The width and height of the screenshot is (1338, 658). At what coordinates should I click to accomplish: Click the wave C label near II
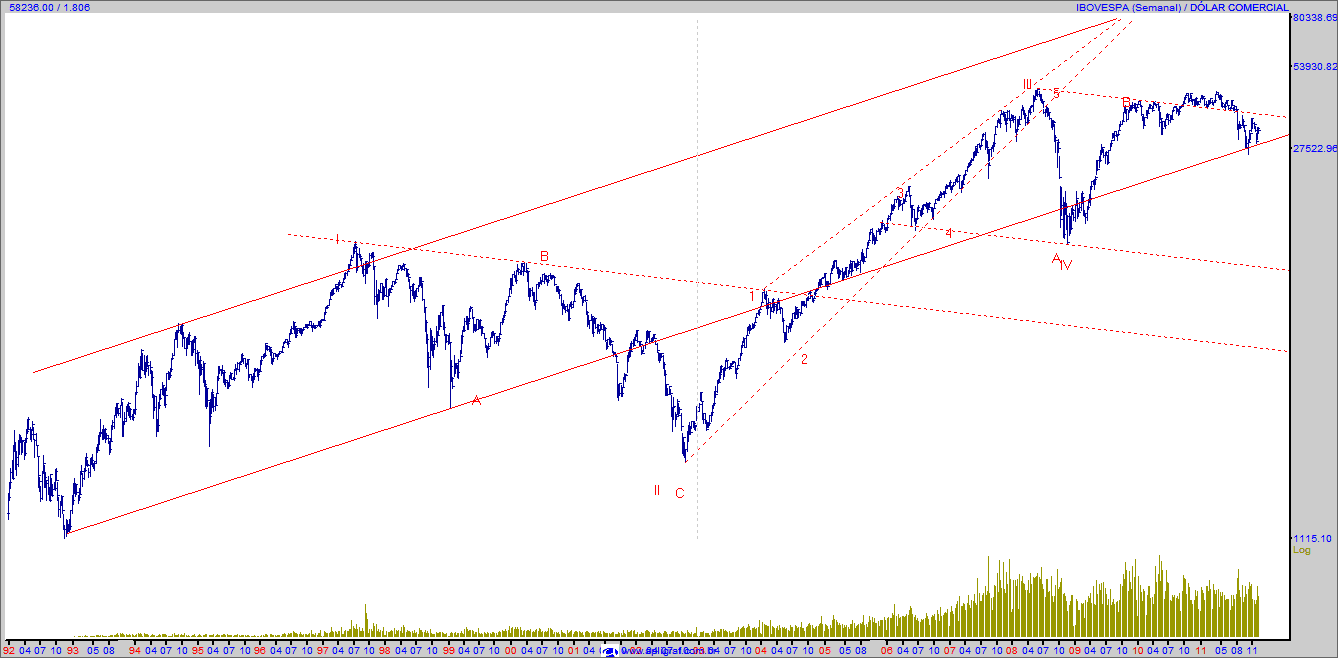[x=680, y=493]
